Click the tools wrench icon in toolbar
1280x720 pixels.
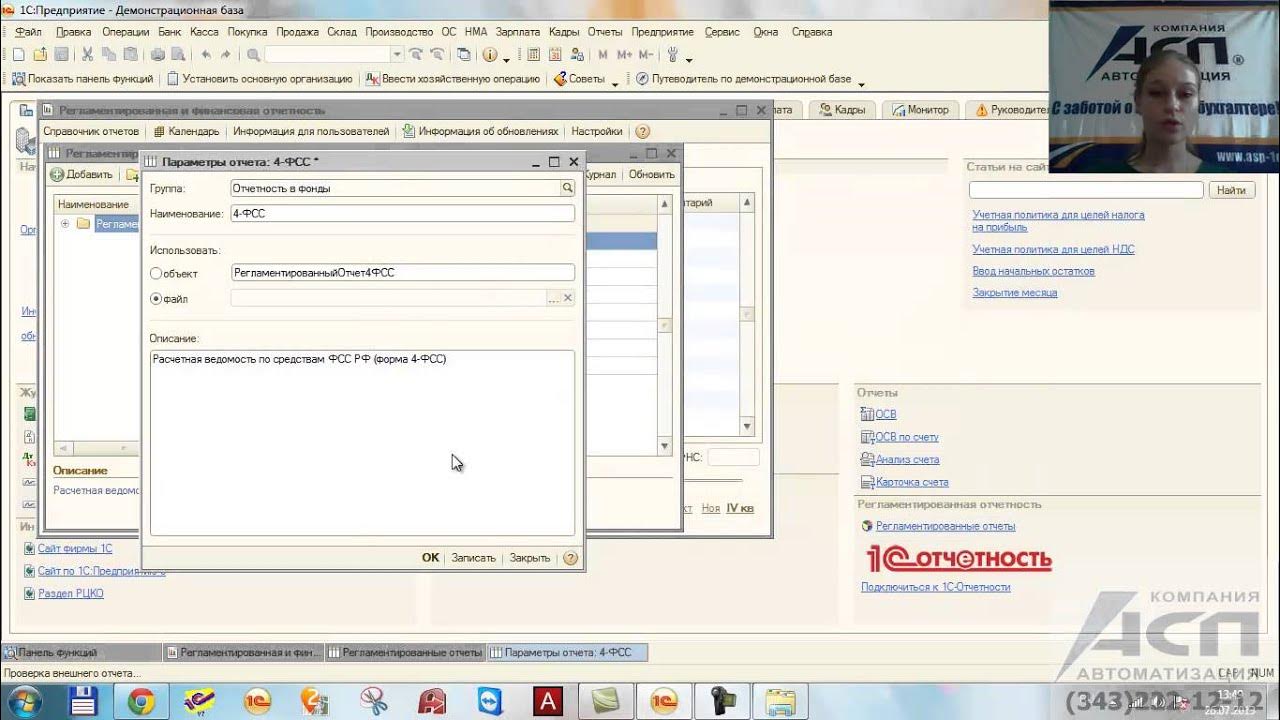click(x=673, y=54)
